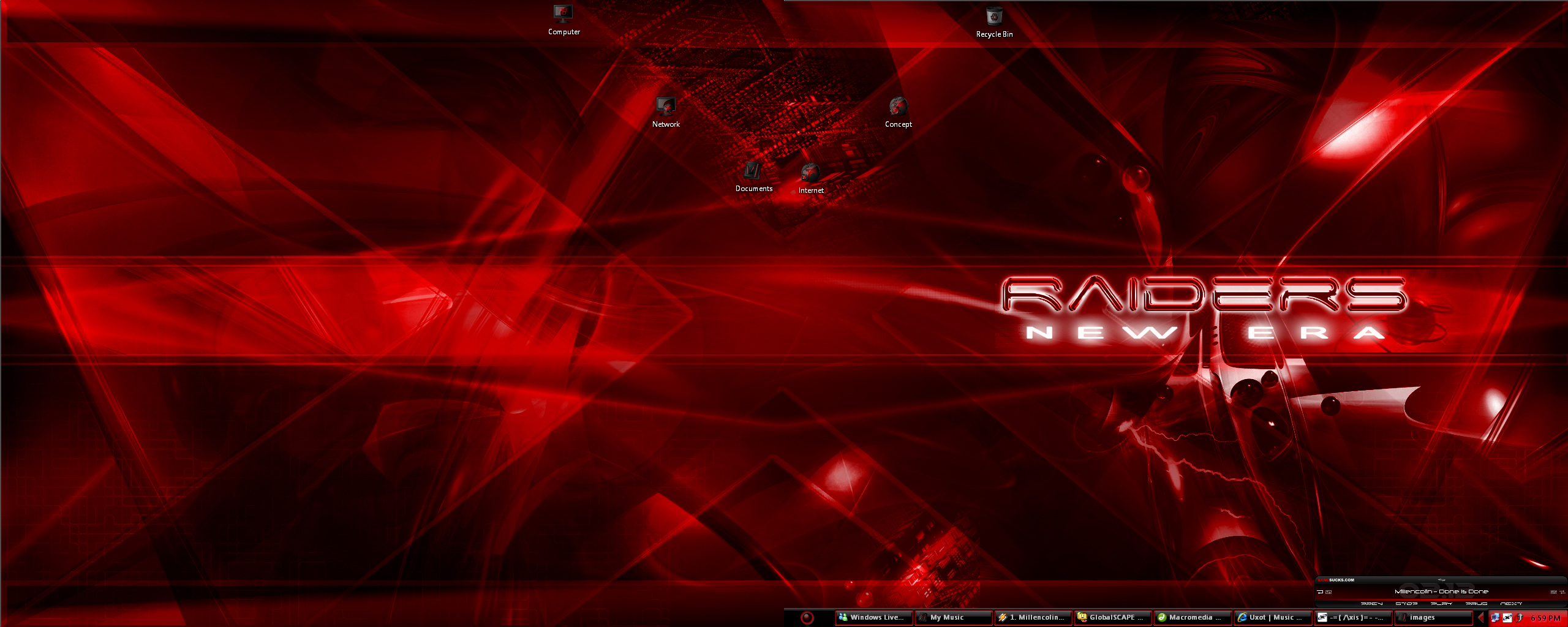This screenshot has height=627, width=1568.
Task: Click the red orb Start button
Action: pos(807,618)
